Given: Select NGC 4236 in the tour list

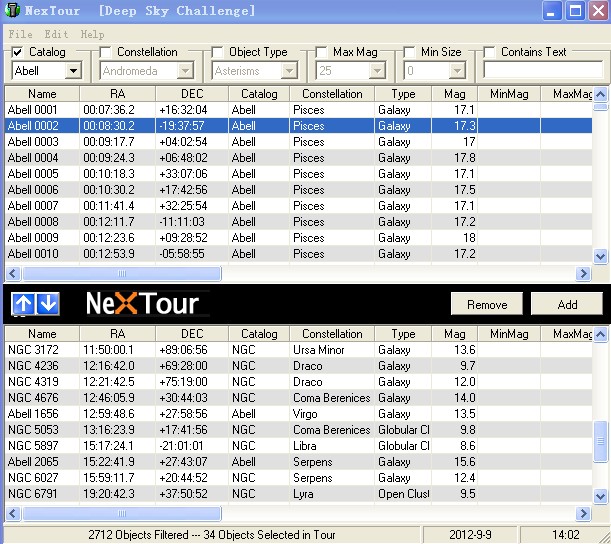Looking at the screenshot, I should coord(298,366).
